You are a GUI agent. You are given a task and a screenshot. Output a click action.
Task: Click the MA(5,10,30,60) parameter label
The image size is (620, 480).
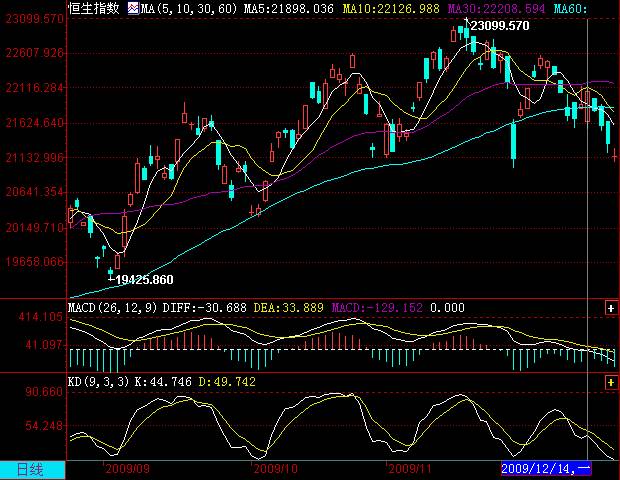(188, 8)
